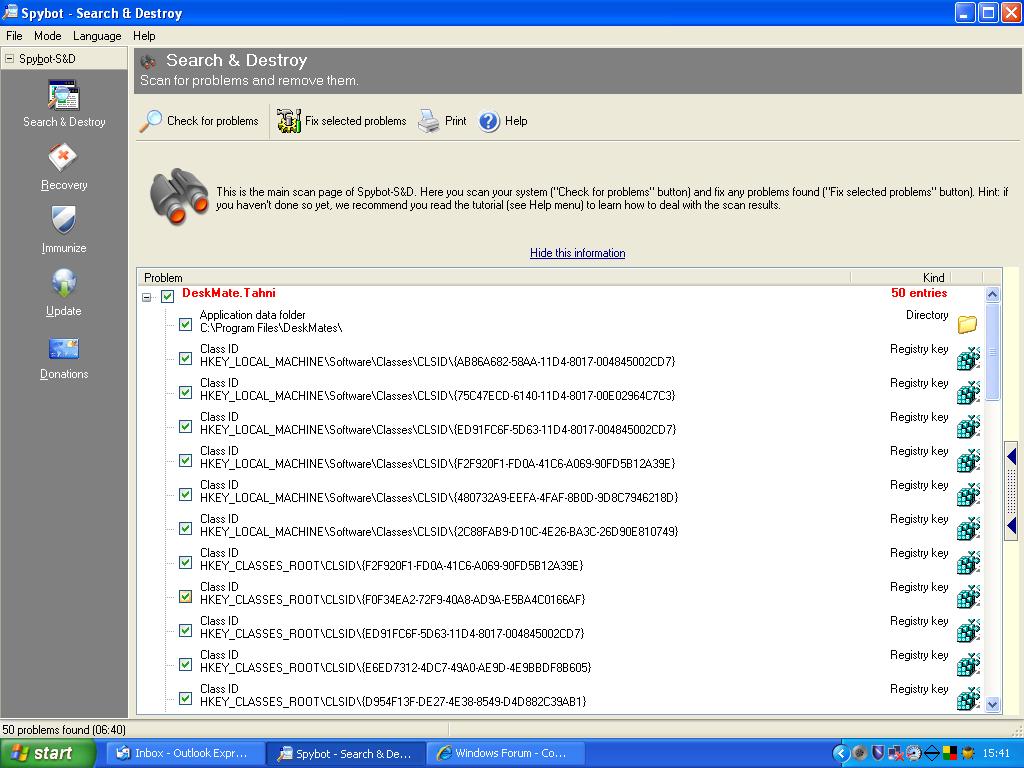Toggle checkbox for HKEY_LOCAL_MACHINE ED91FC6F entry
The image size is (1024, 768).
point(185,426)
